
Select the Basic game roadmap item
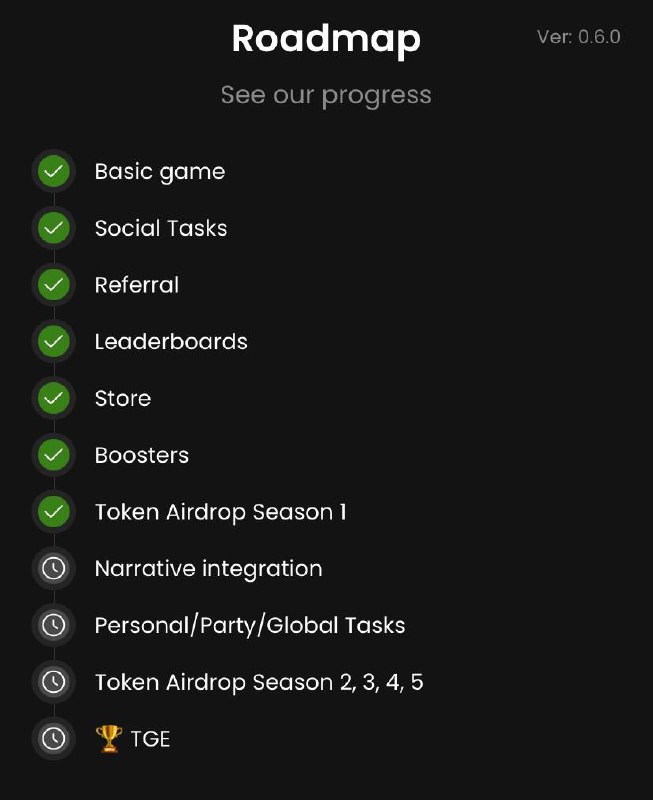click(160, 172)
